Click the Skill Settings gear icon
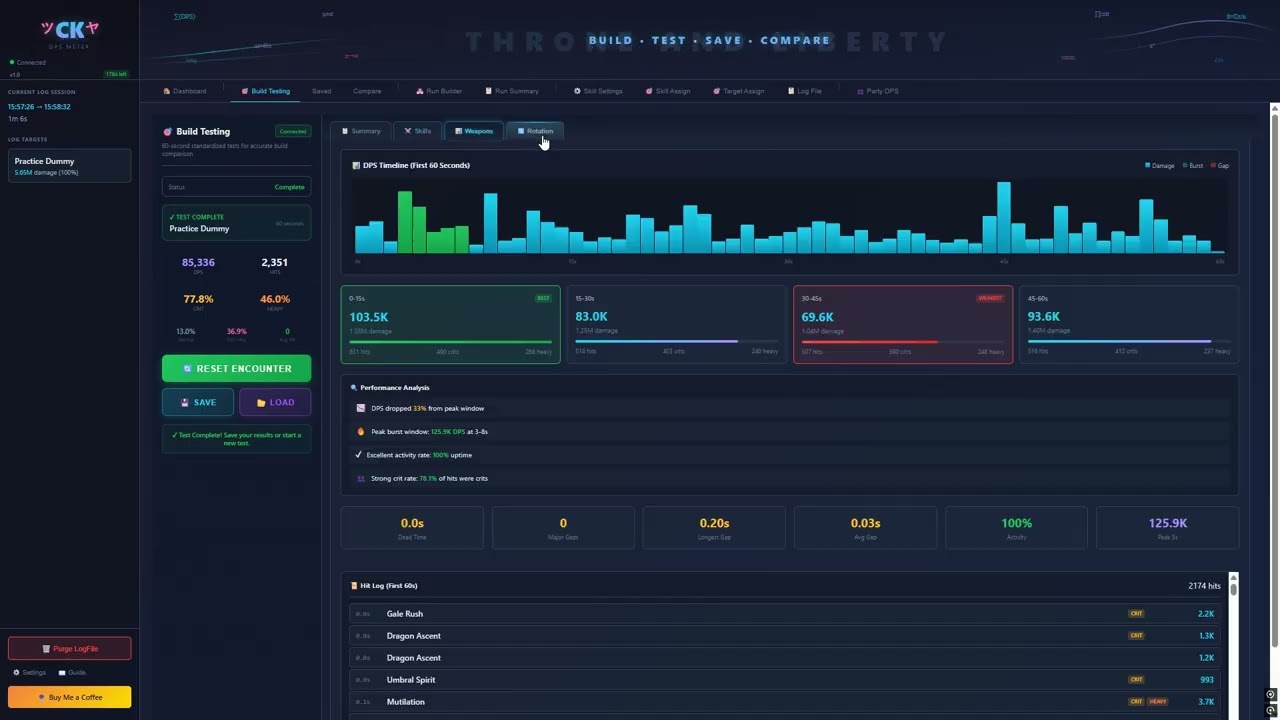The image size is (1280, 720). coord(577,91)
